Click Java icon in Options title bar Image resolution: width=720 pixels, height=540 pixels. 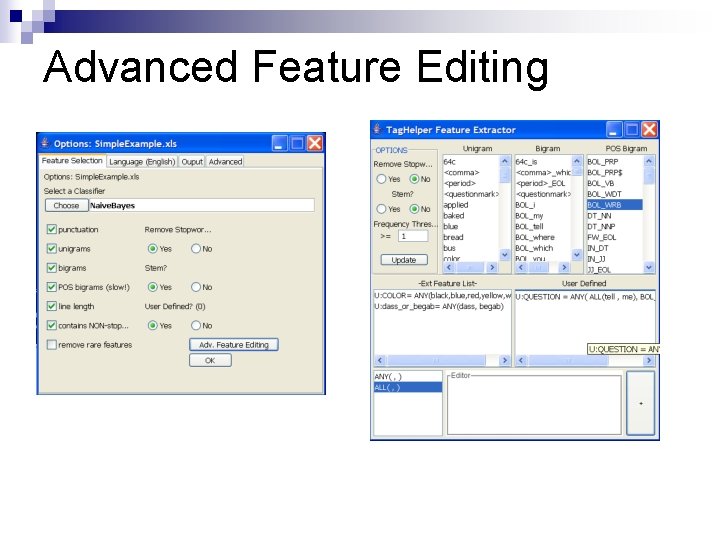tap(45, 143)
